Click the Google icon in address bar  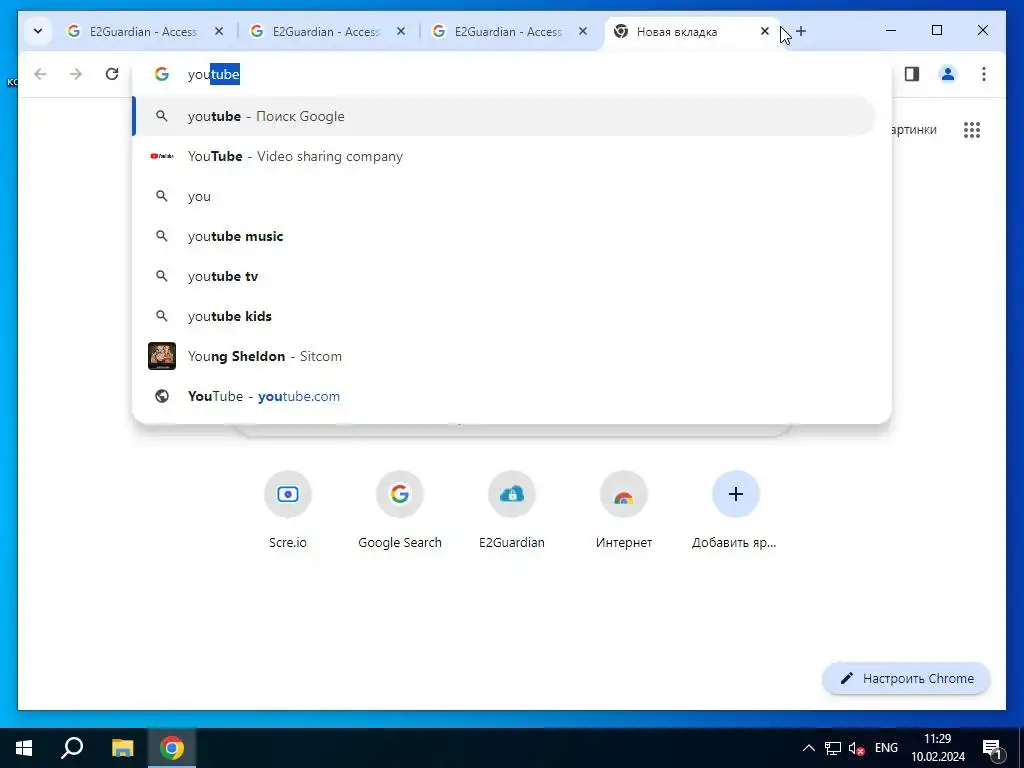pyautogui.click(x=161, y=74)
